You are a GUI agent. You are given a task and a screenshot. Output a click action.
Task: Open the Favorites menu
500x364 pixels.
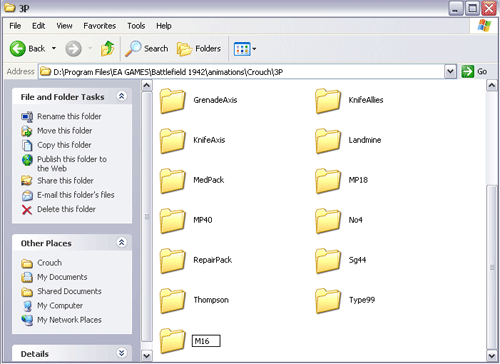(x=100, y=26)
